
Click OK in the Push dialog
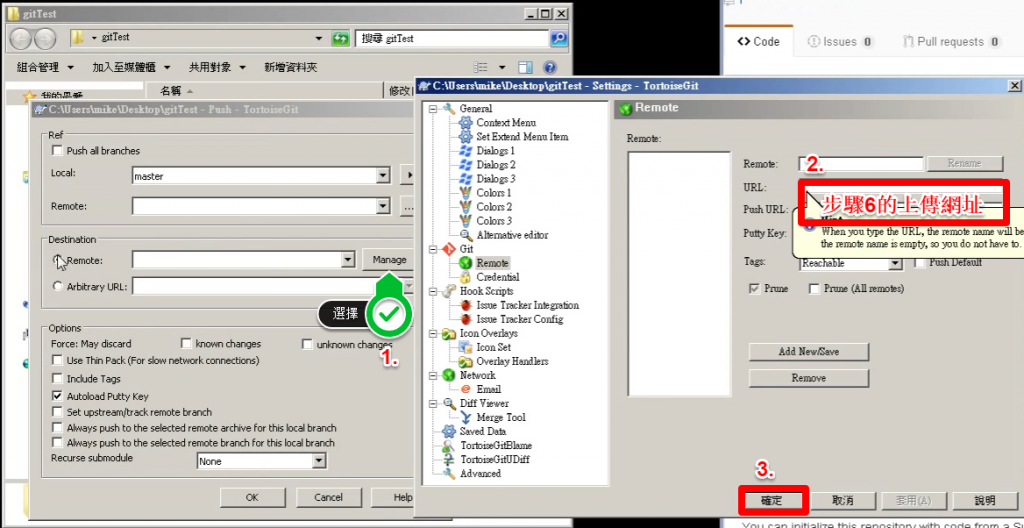[252, 498]
